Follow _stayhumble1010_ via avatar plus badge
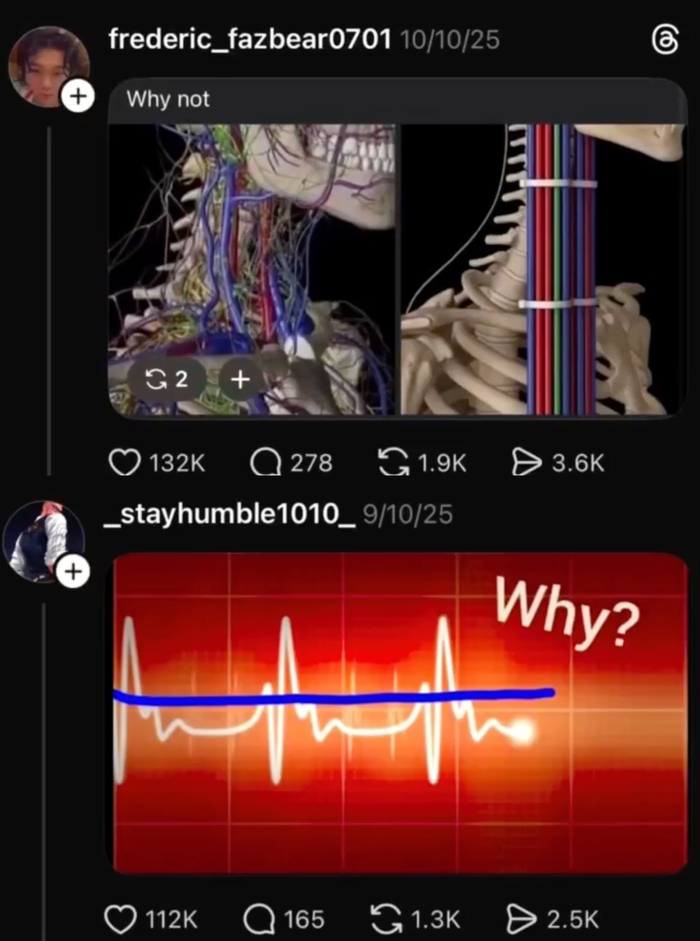Screen dimensions: 700x941 coord(73,571)
